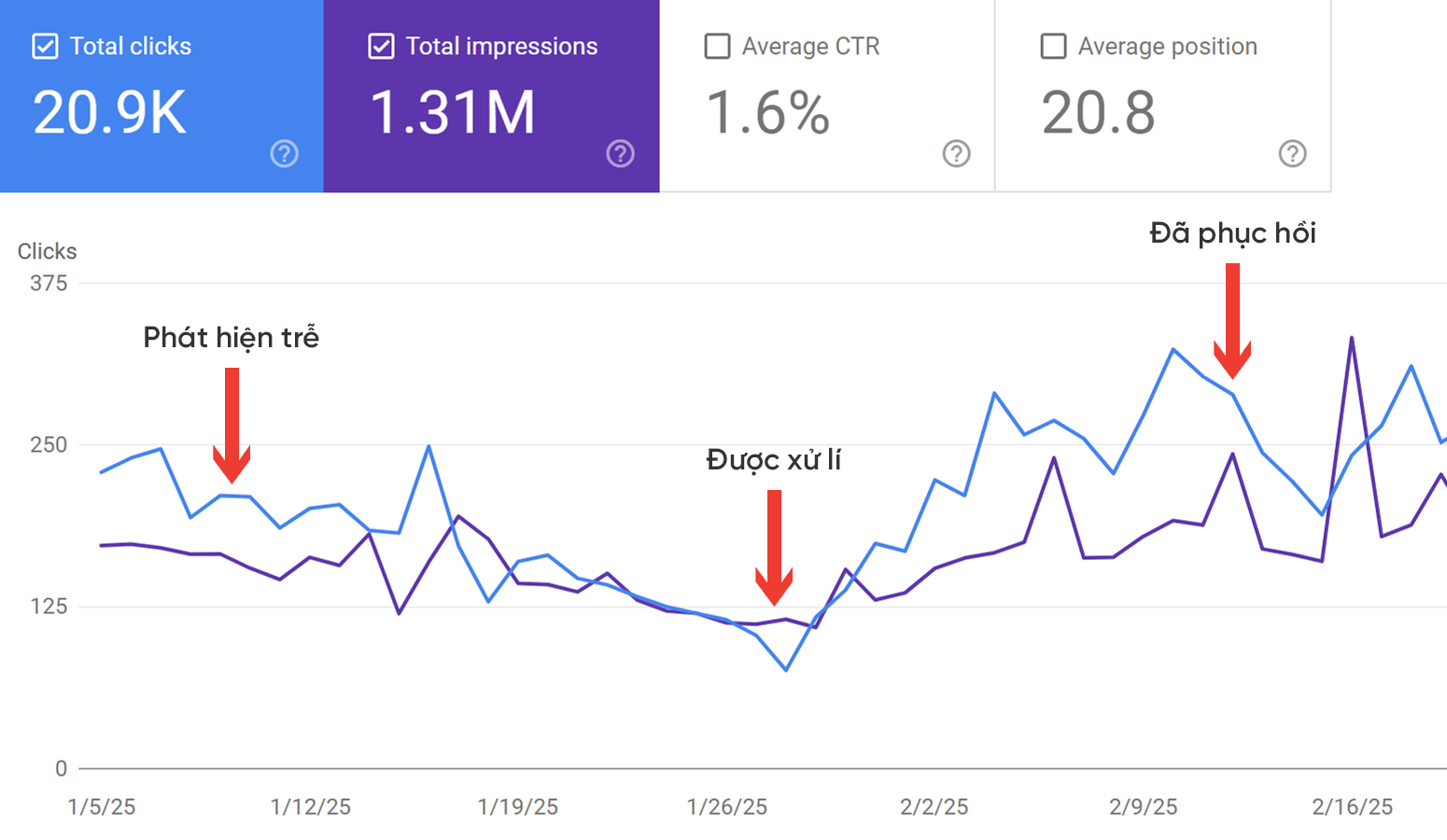Click help icon on Total clicks card
Viewport: 1447px width, 840px height.
pyautogui.click(x=284, y=154)
